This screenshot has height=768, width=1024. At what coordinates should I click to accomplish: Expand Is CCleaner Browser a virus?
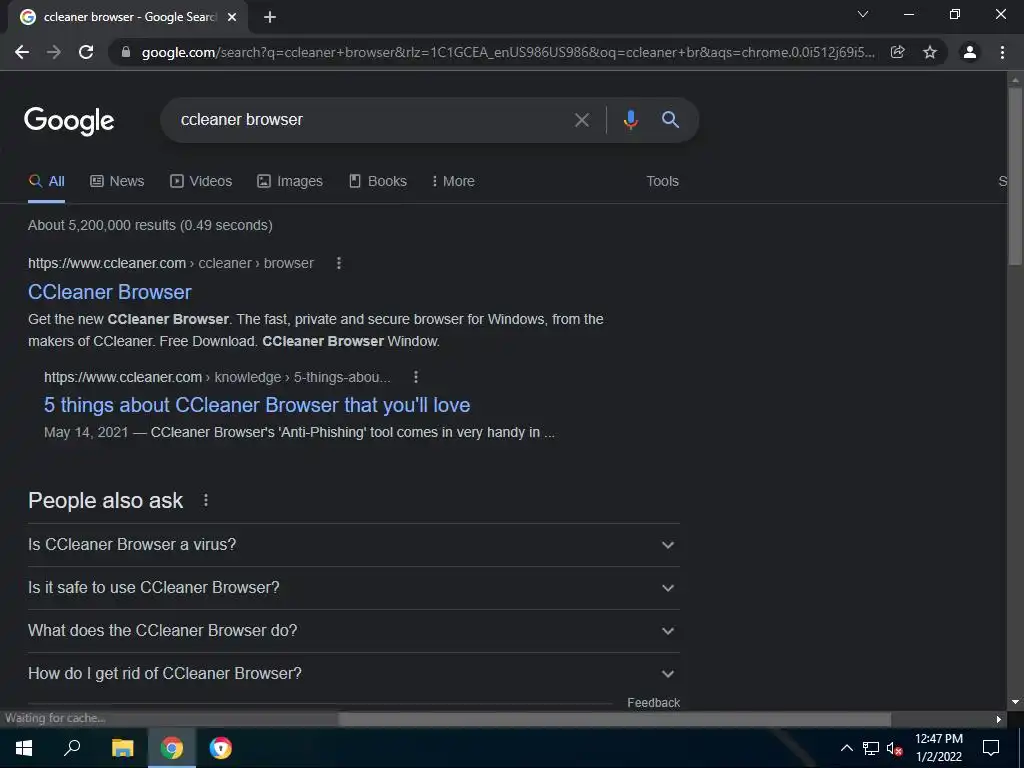click(353, 545)
